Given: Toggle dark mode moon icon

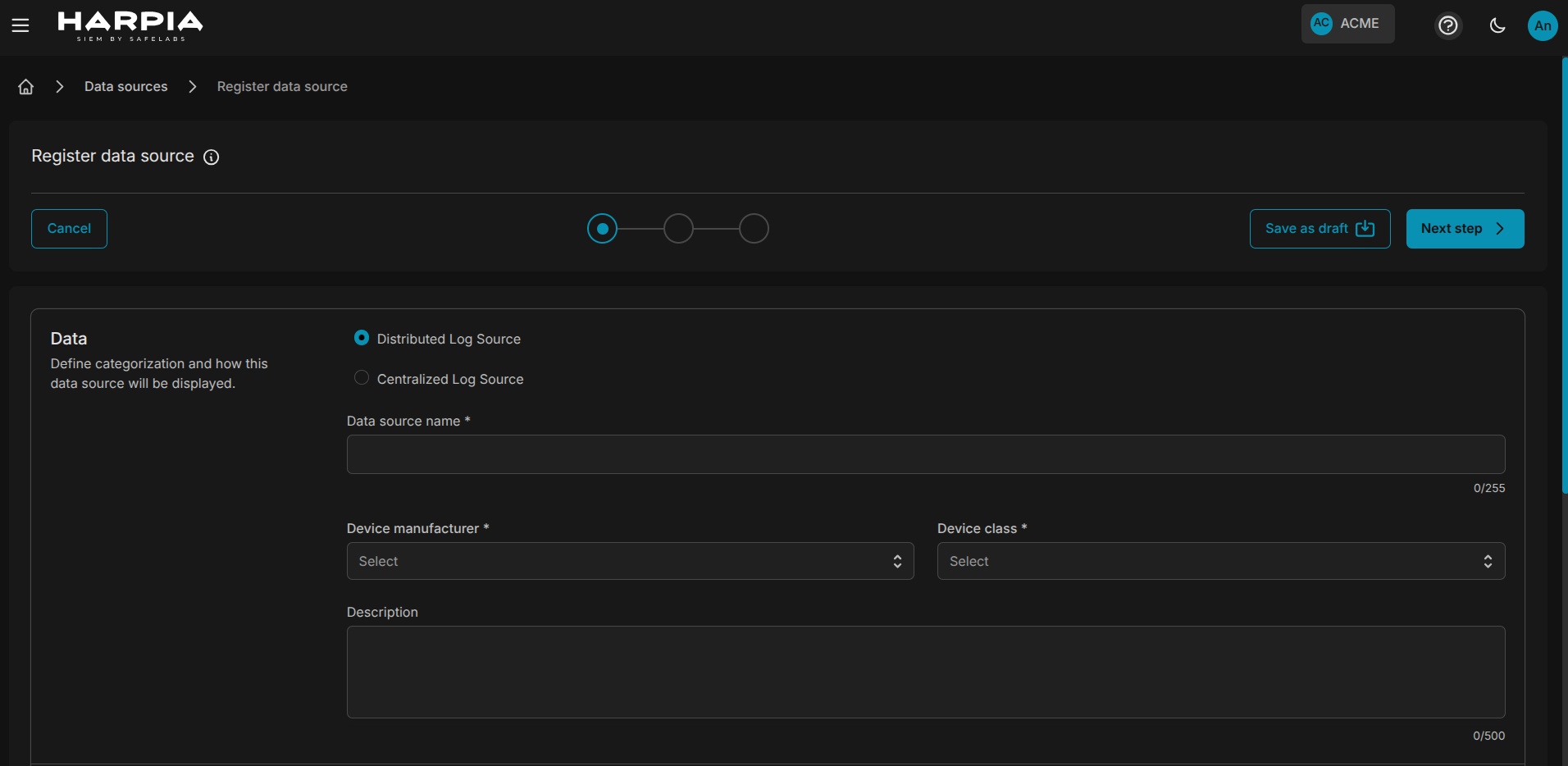Looking at the screenshot, I should click(1497, 25).
